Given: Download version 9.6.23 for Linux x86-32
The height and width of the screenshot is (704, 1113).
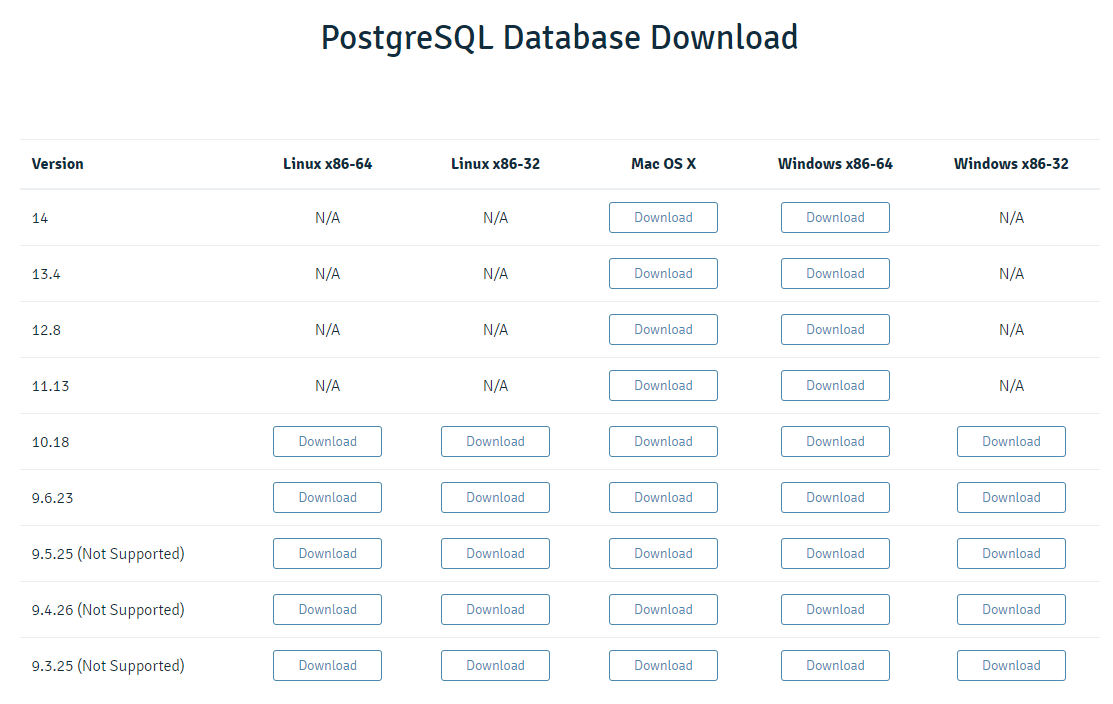Looking at the screenshot, I should point(495,497).
